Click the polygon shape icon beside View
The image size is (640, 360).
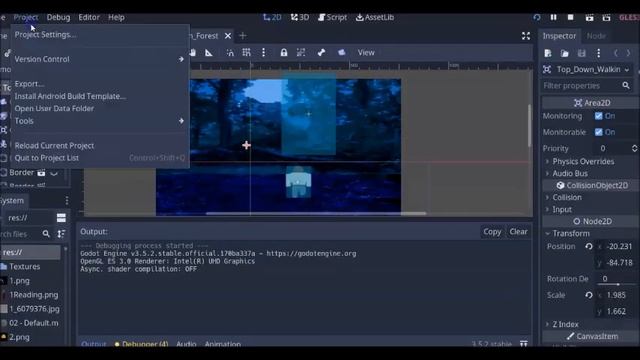coord(342,53)
